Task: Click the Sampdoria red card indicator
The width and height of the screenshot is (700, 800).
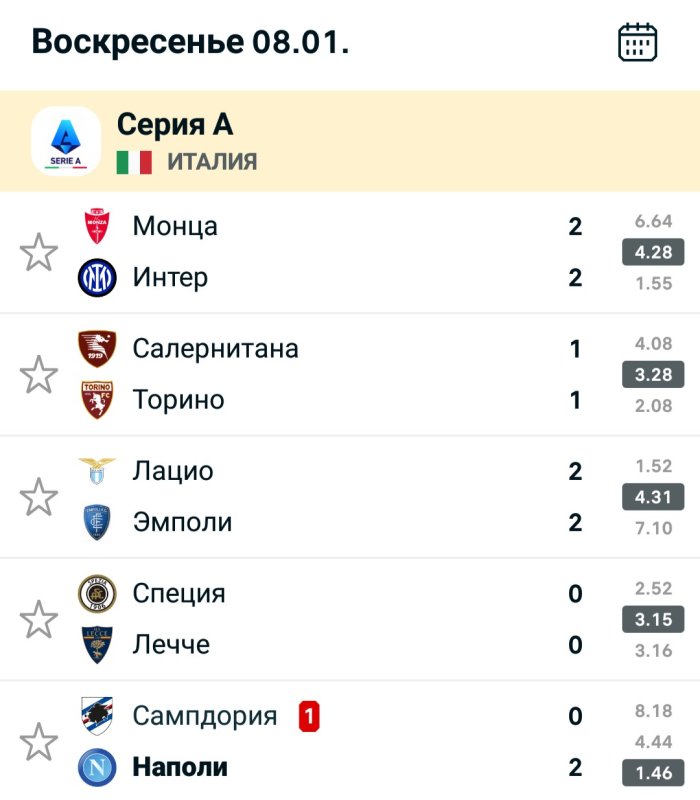Action: (x=309, y=716)
